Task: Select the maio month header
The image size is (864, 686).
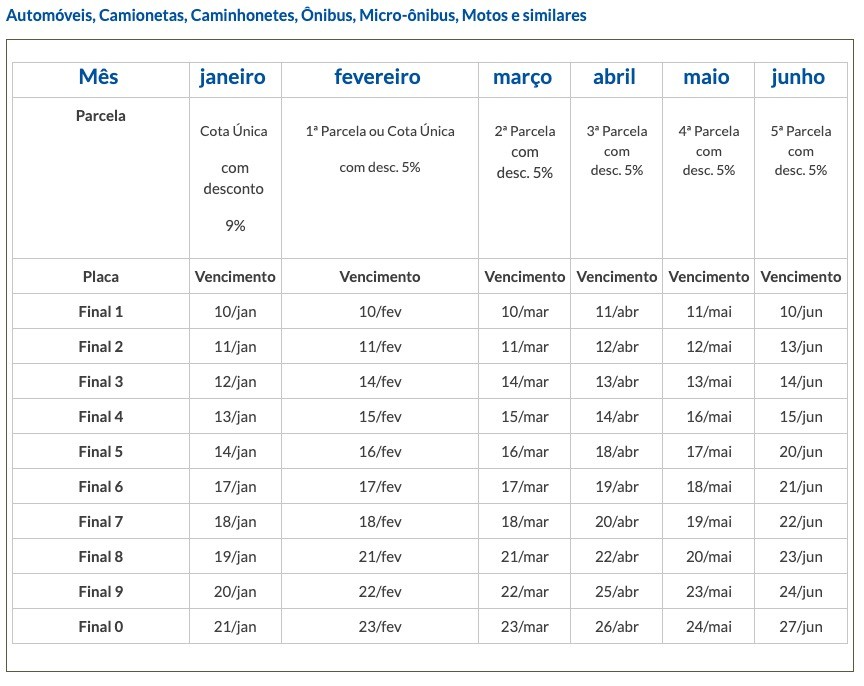Action: pos(706,77)
